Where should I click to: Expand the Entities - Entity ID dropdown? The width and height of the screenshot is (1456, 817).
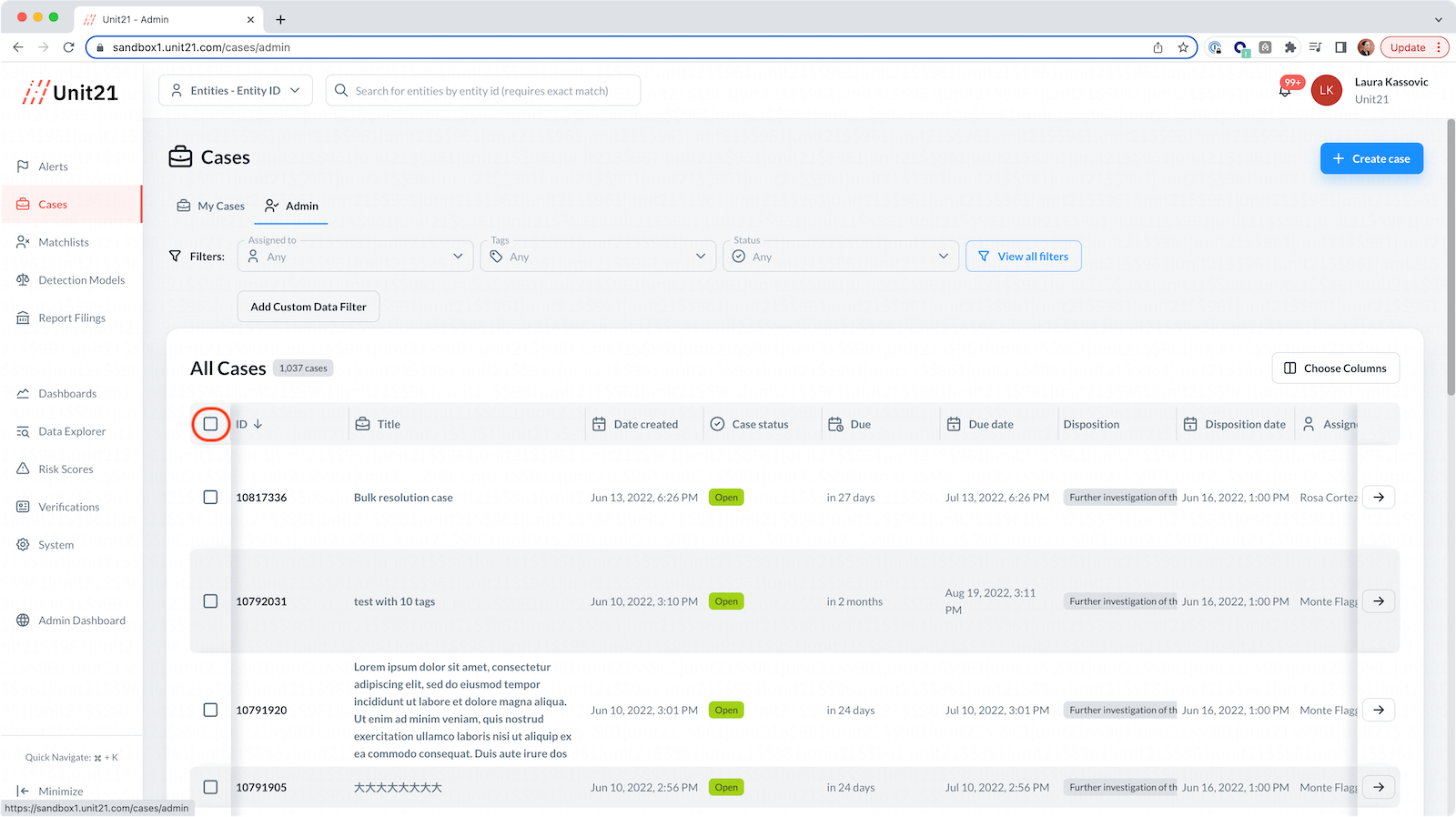point(236,90)
